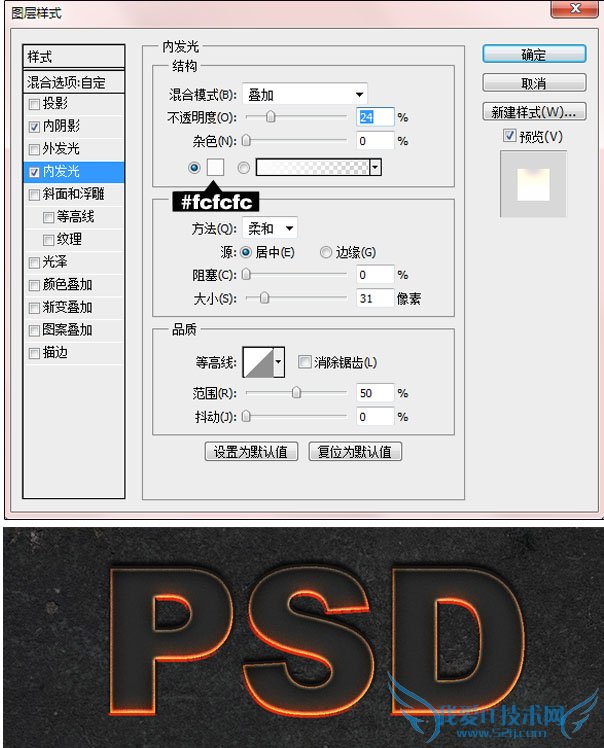Screen dimensions: 604x748
Task: Click the 大小 size slider handle
Action: 264,298
